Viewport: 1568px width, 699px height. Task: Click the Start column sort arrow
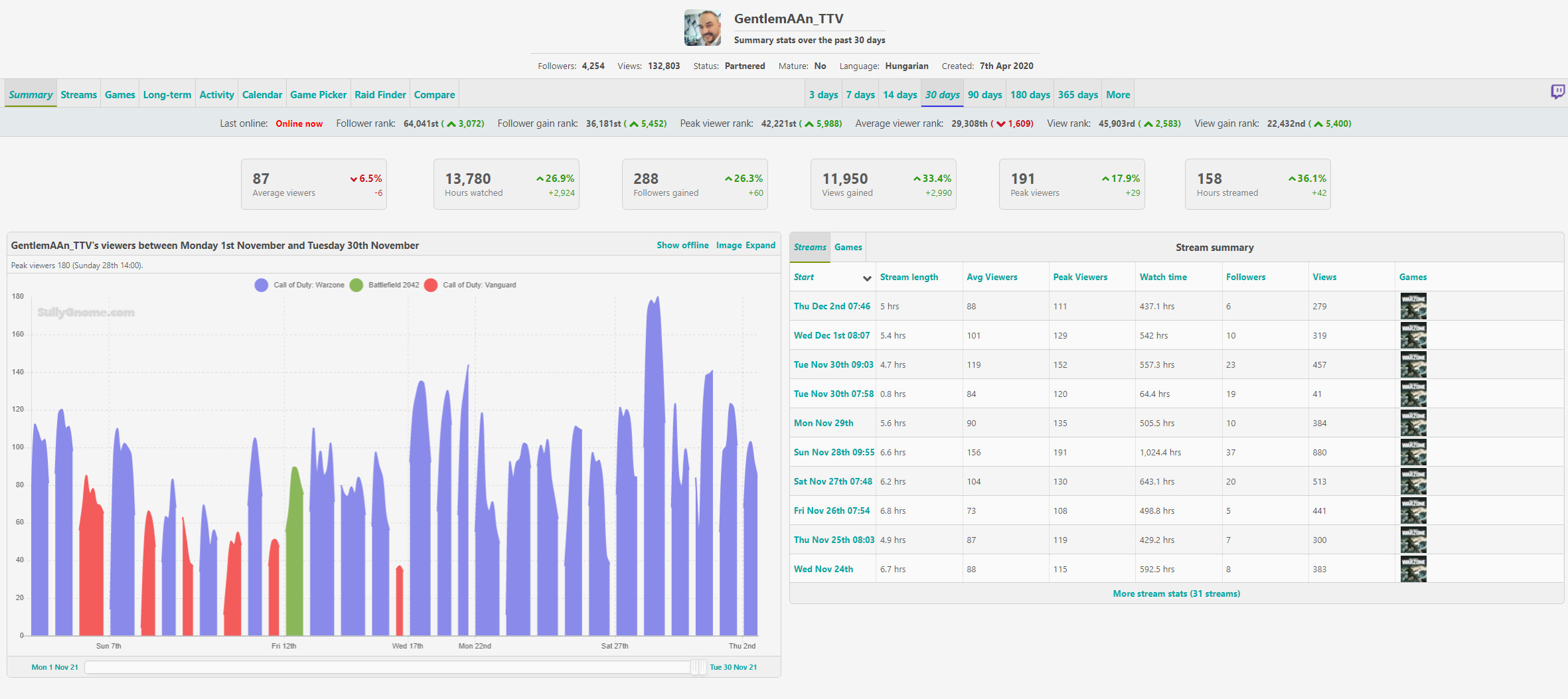pyautogui.click(x=866, y=278)
